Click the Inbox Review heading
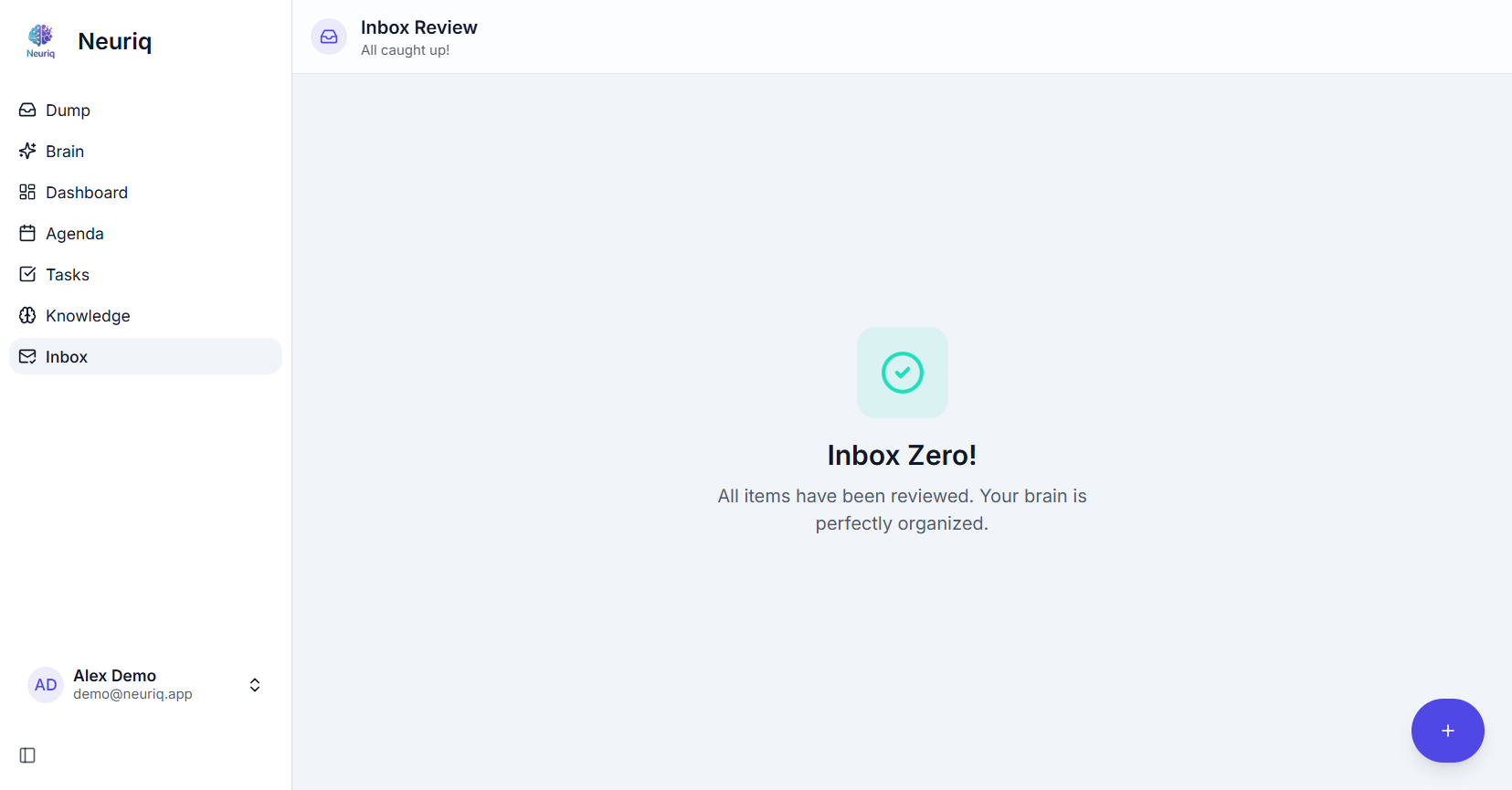The image size is (1512, 790). tap(419, 27)
